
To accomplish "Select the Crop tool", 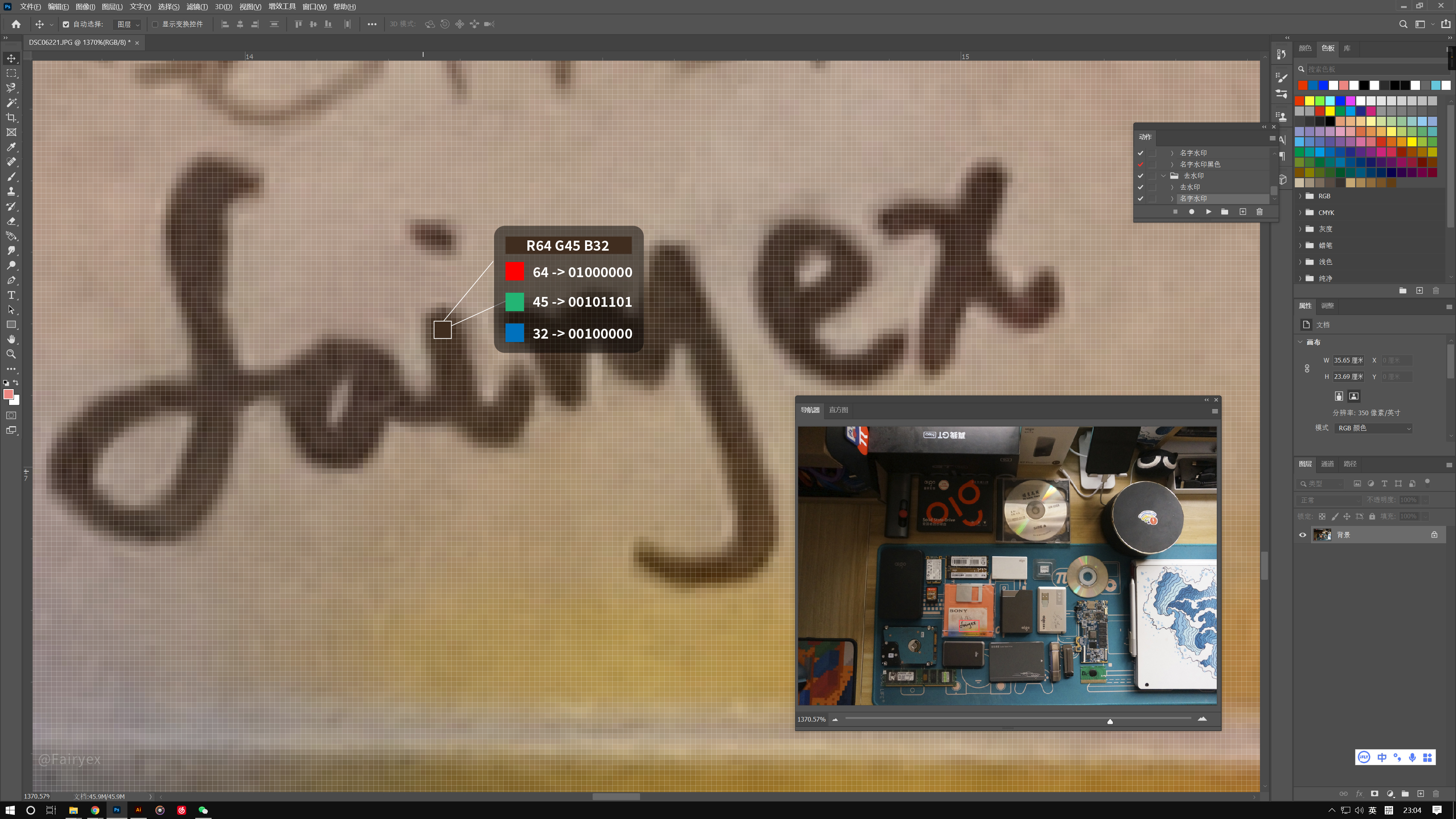I will pos(11,118).
